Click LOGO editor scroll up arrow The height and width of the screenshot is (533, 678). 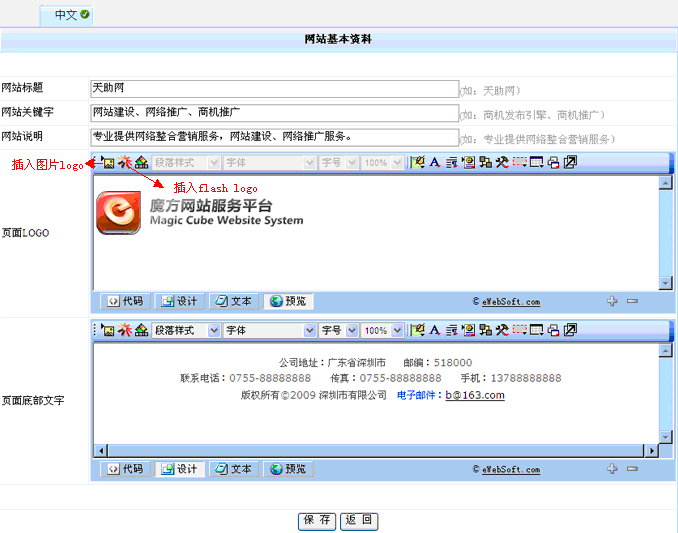click(x=665, y=183)
